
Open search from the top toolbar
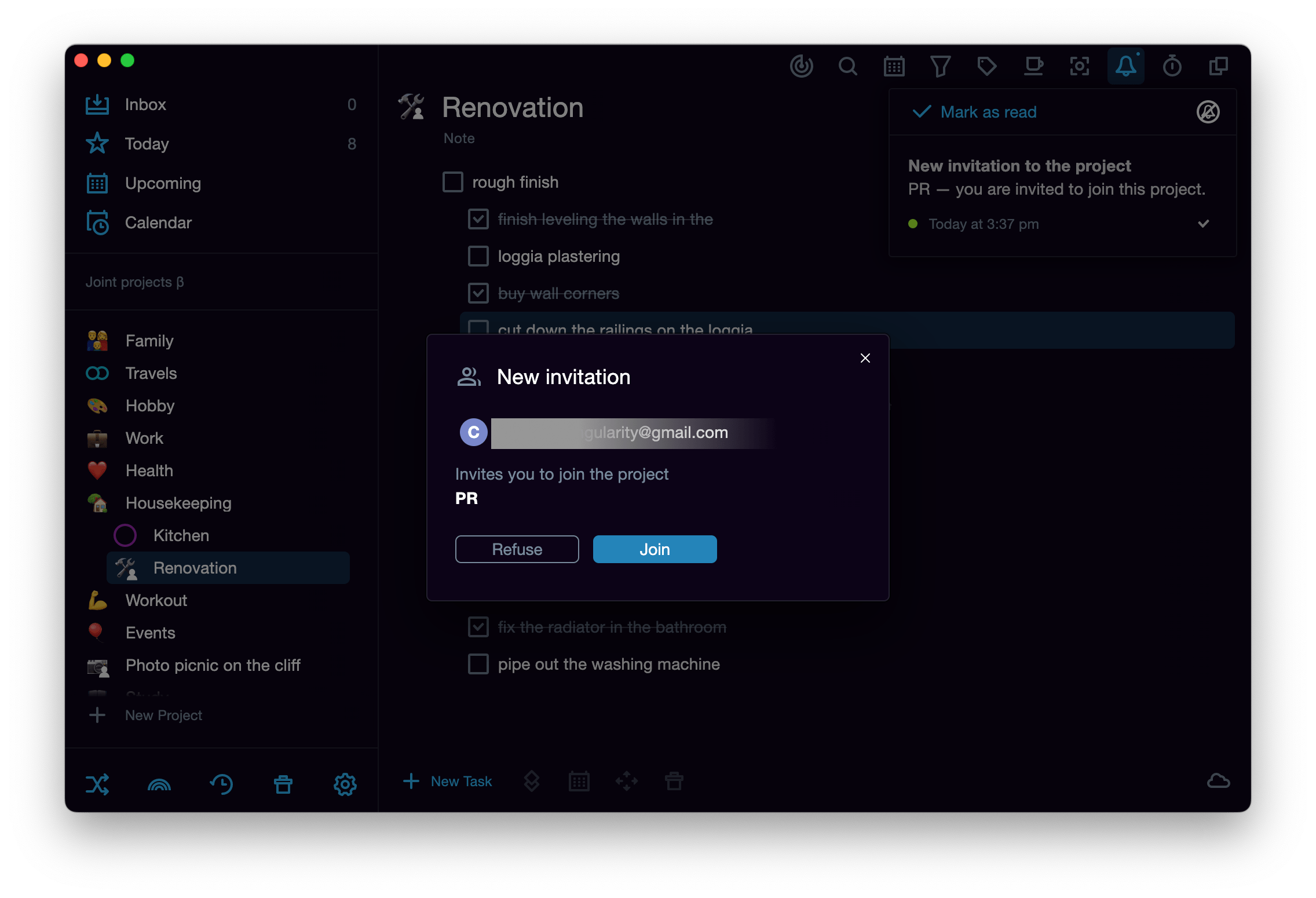(x=847, y=66)
